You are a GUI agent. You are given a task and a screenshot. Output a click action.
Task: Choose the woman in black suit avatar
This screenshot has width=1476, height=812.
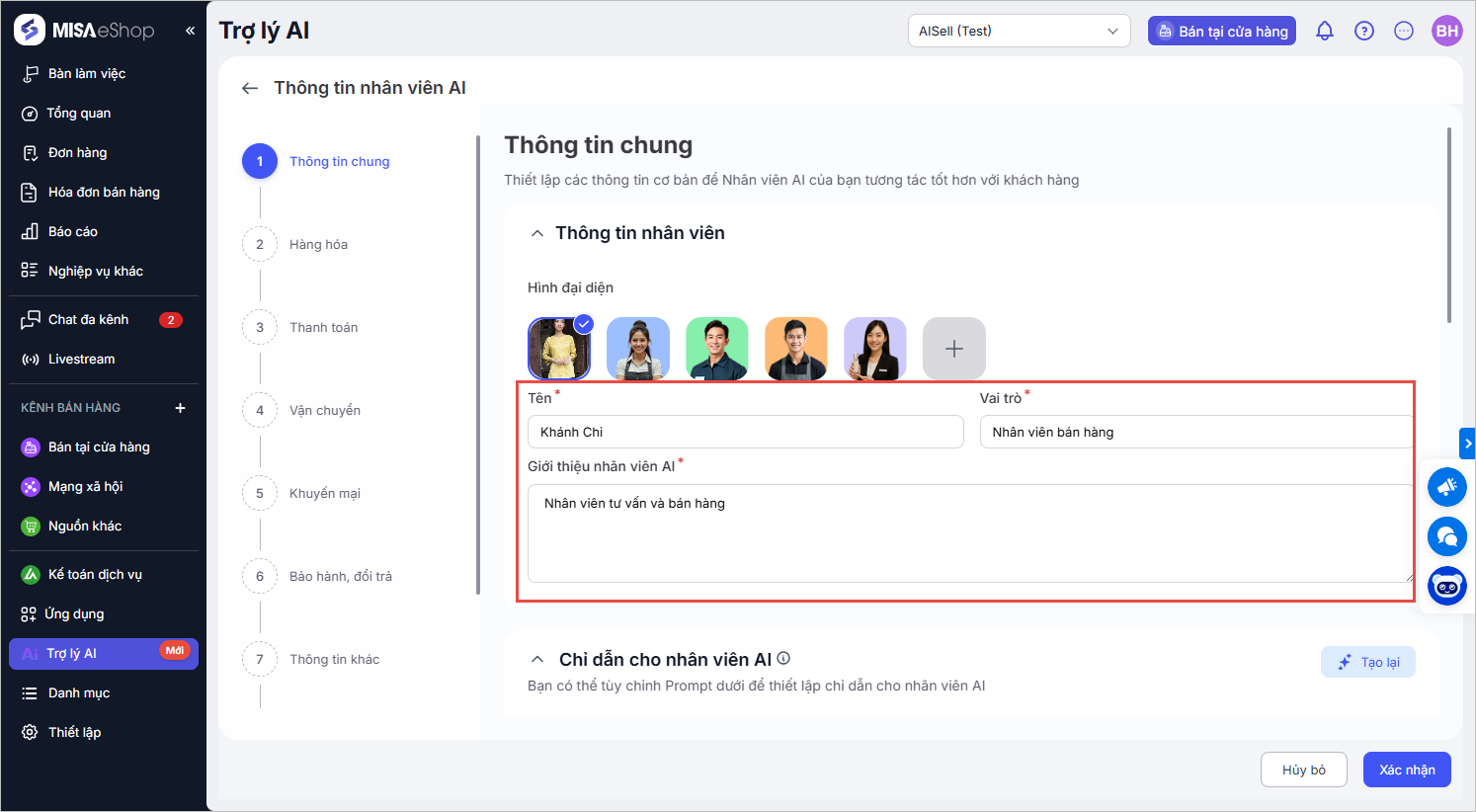tap(874, 349)
